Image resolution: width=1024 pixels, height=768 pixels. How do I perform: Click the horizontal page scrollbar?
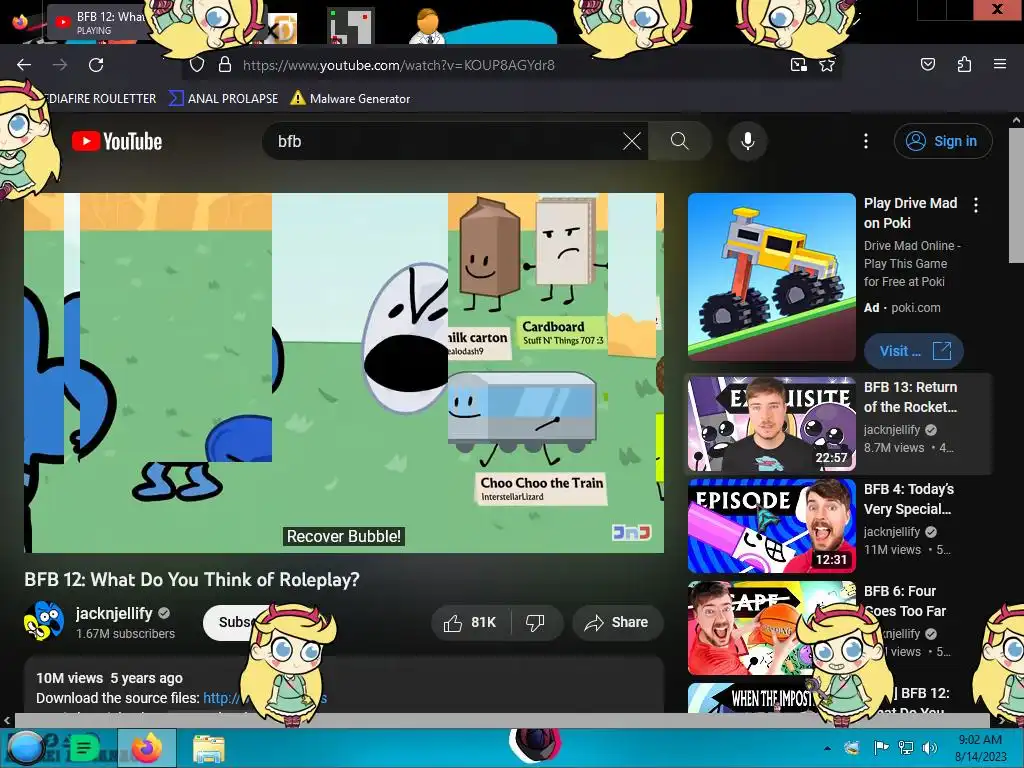coord(502,720)
